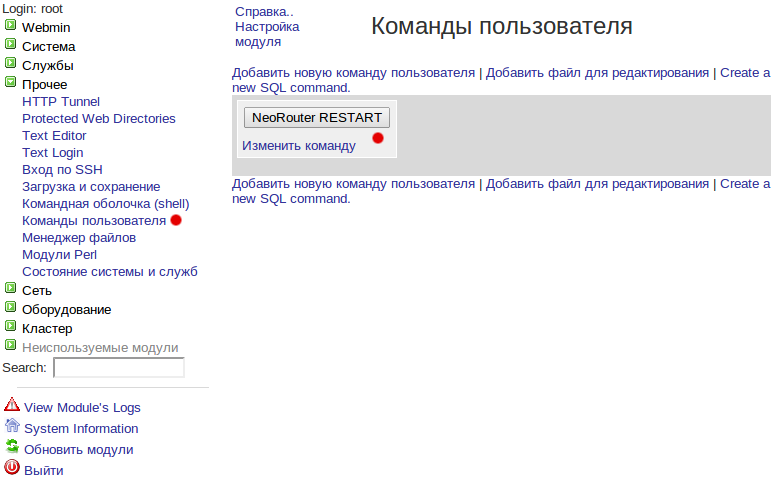Screen dimensions: 777x485
Task: Open the View Module's Logs link
Action: pos(82,408)
